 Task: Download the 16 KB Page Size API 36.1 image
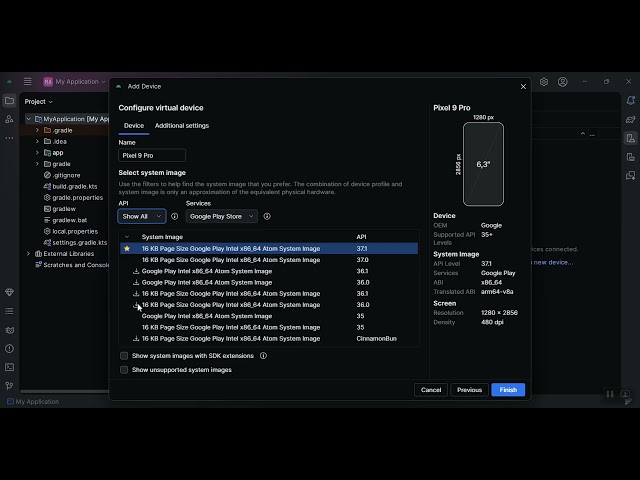pyautogui.click(x=136, y=293)
